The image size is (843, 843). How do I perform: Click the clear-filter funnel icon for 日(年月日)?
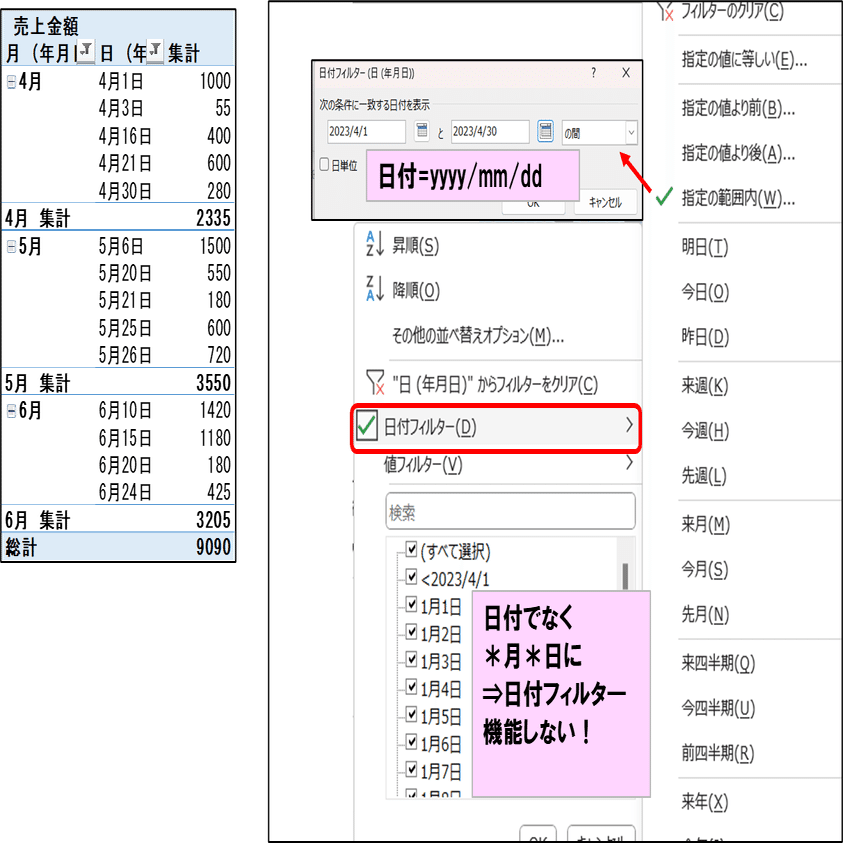click(375, 382)
